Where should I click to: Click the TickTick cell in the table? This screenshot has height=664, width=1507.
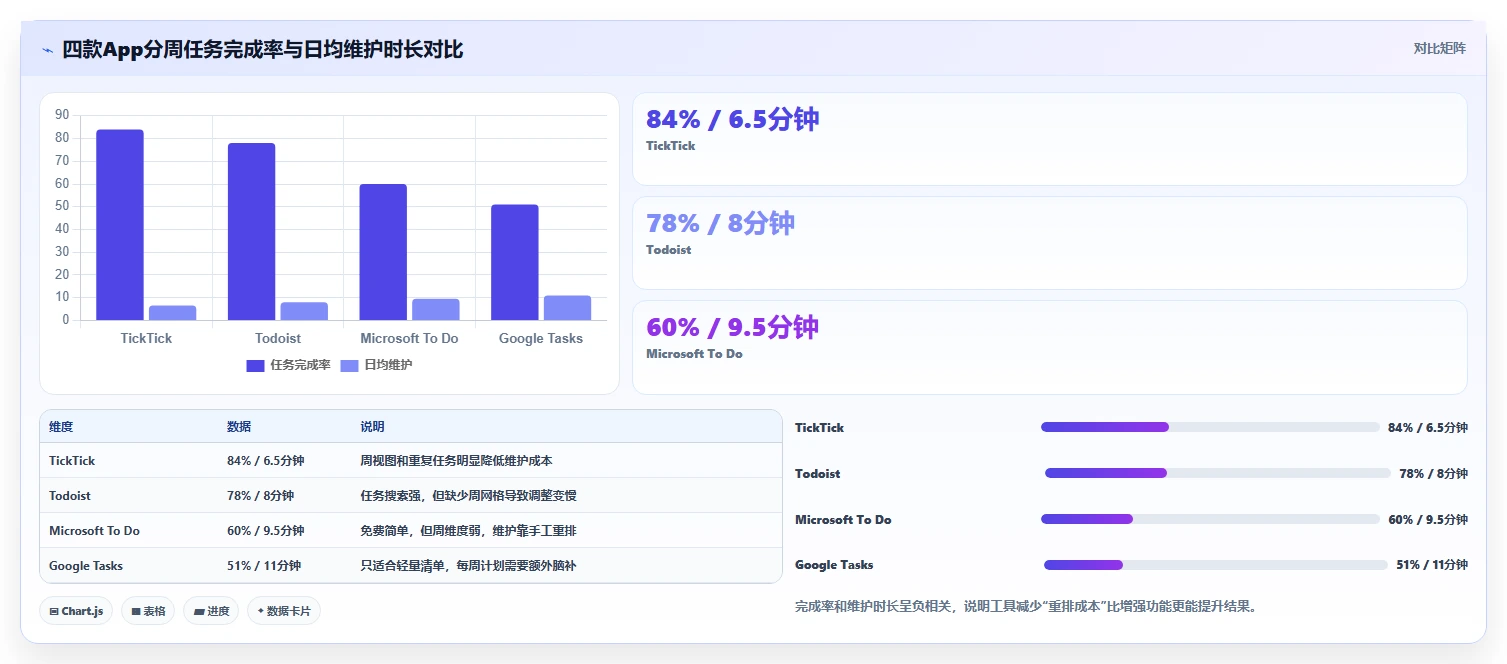(72, 461)
